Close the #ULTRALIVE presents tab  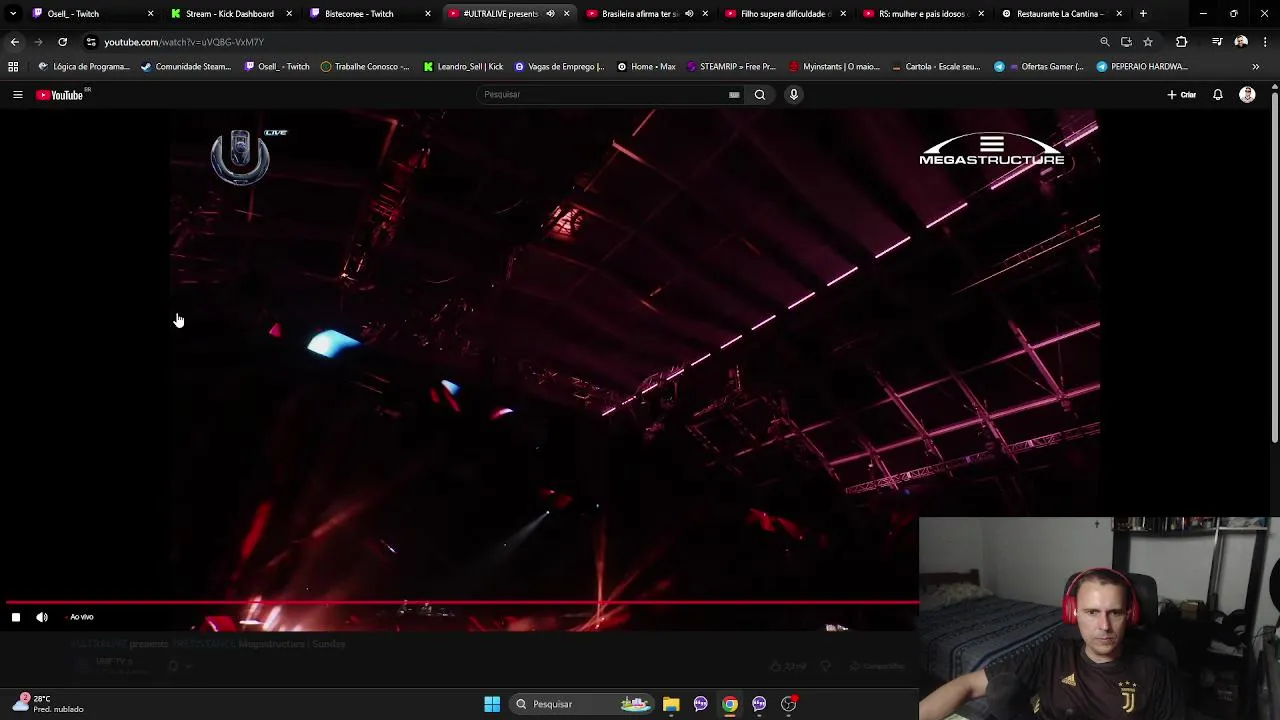[567, 14]
